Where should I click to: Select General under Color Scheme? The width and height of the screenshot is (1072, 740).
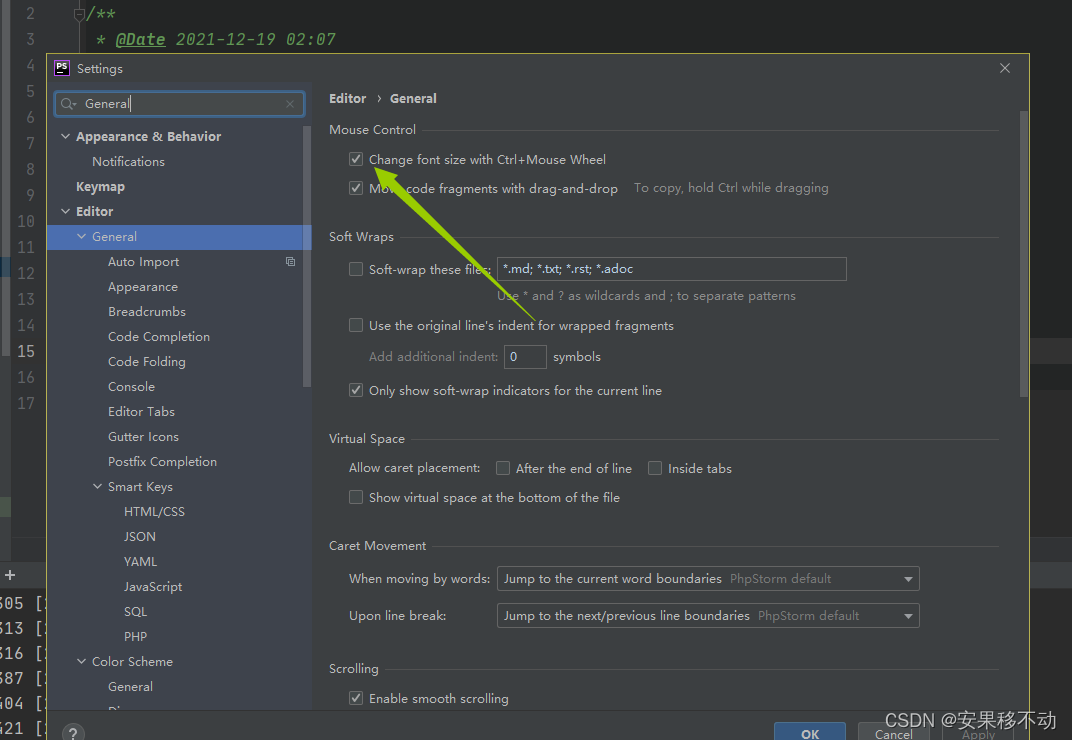click(131, 687)
